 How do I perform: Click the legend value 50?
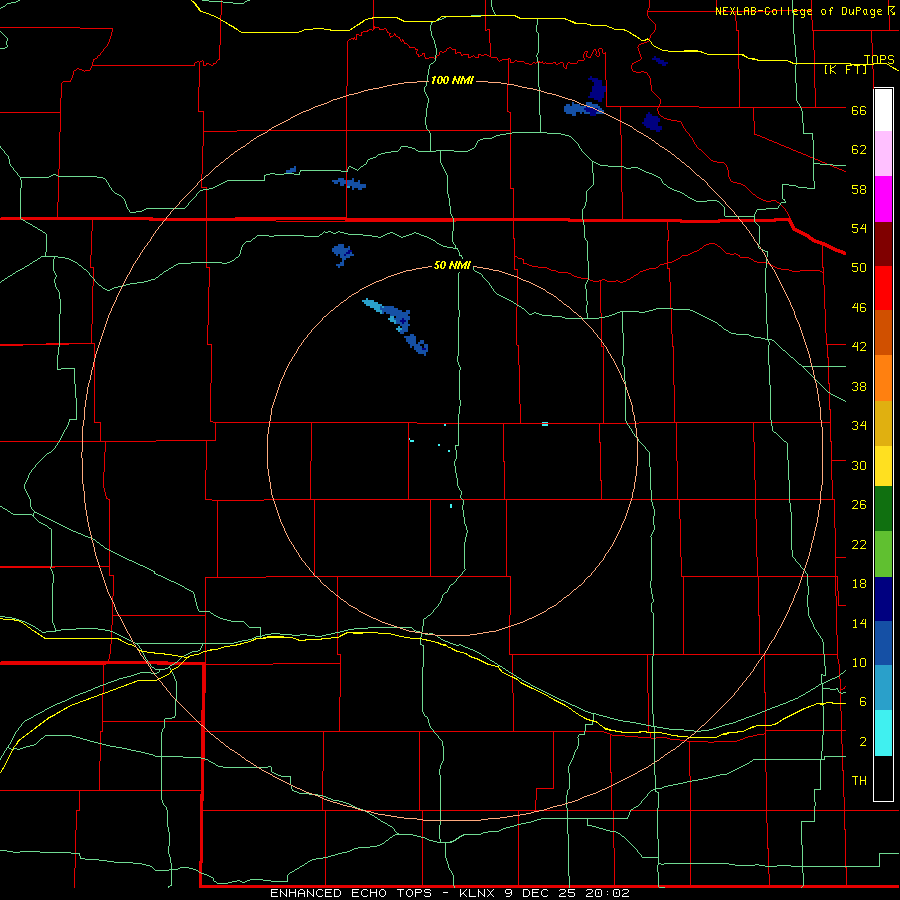859,267
